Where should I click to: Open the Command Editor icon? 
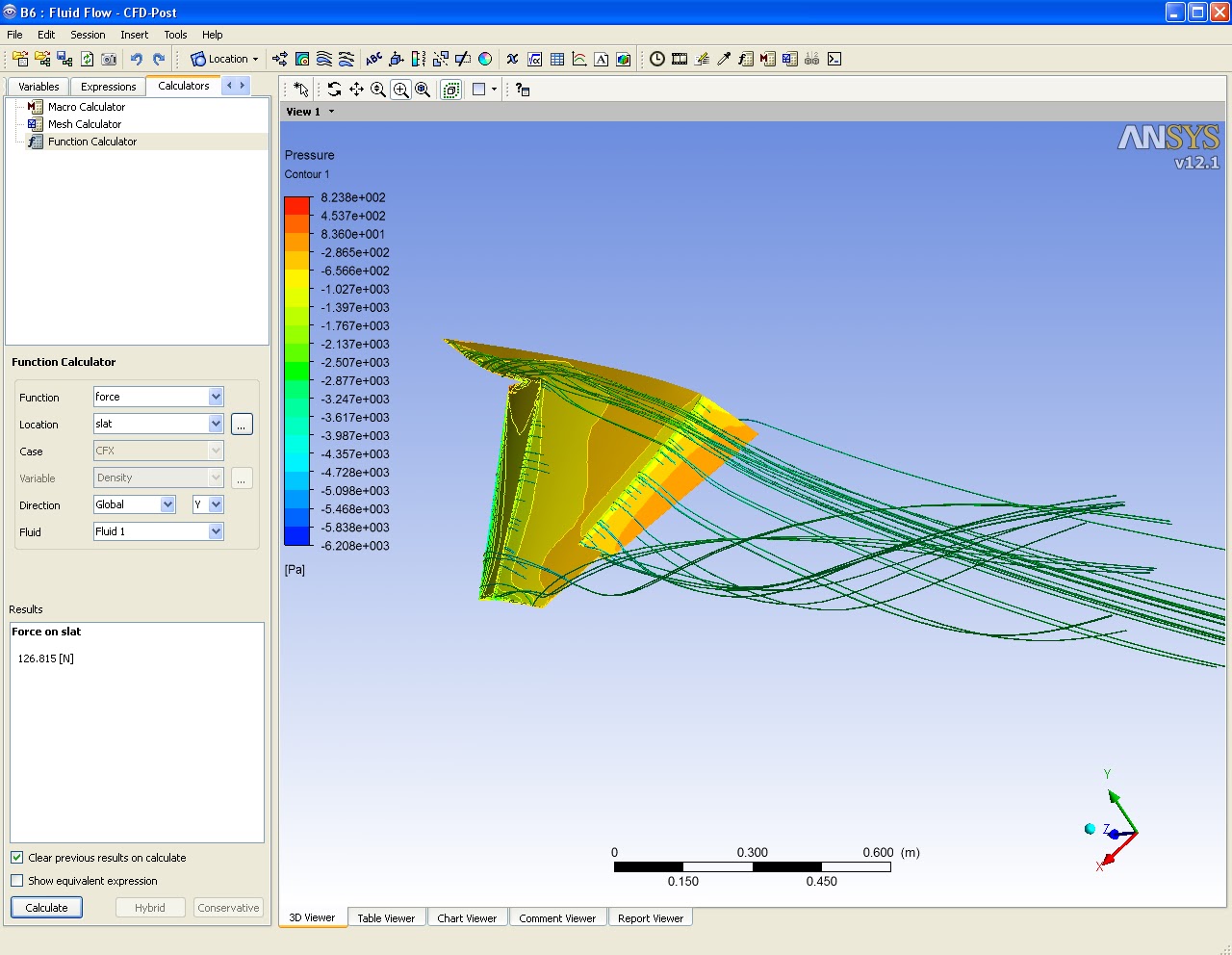coord(834,59)
